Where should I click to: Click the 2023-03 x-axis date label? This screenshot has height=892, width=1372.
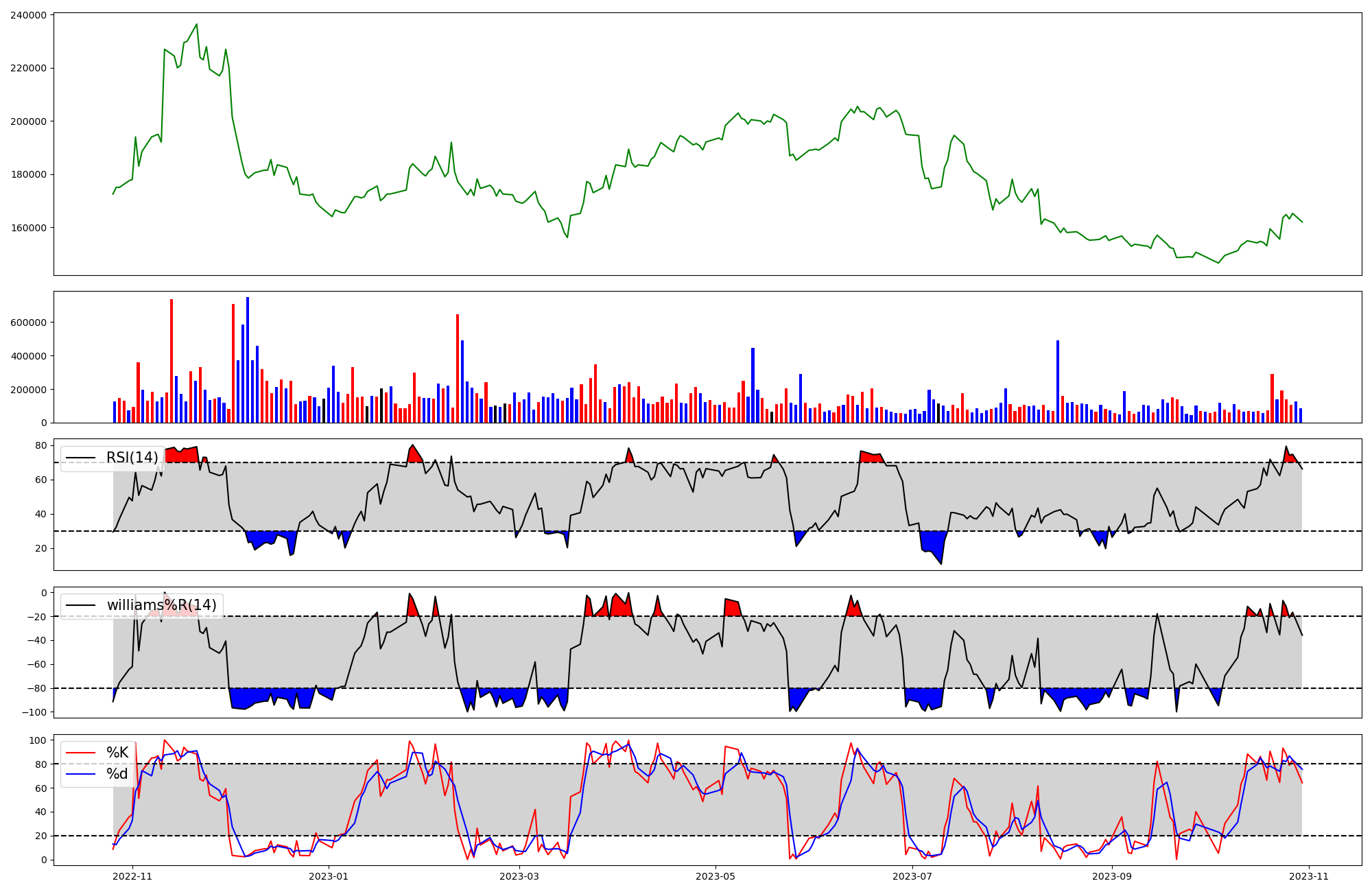tap(519, 876)
